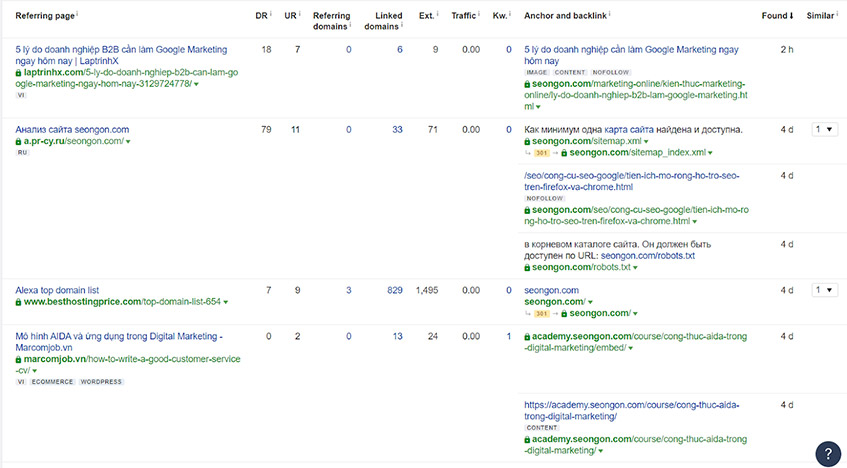Sort by the Found column header
The height and width of the screenshot is (468, 847).
click(777, 16)
